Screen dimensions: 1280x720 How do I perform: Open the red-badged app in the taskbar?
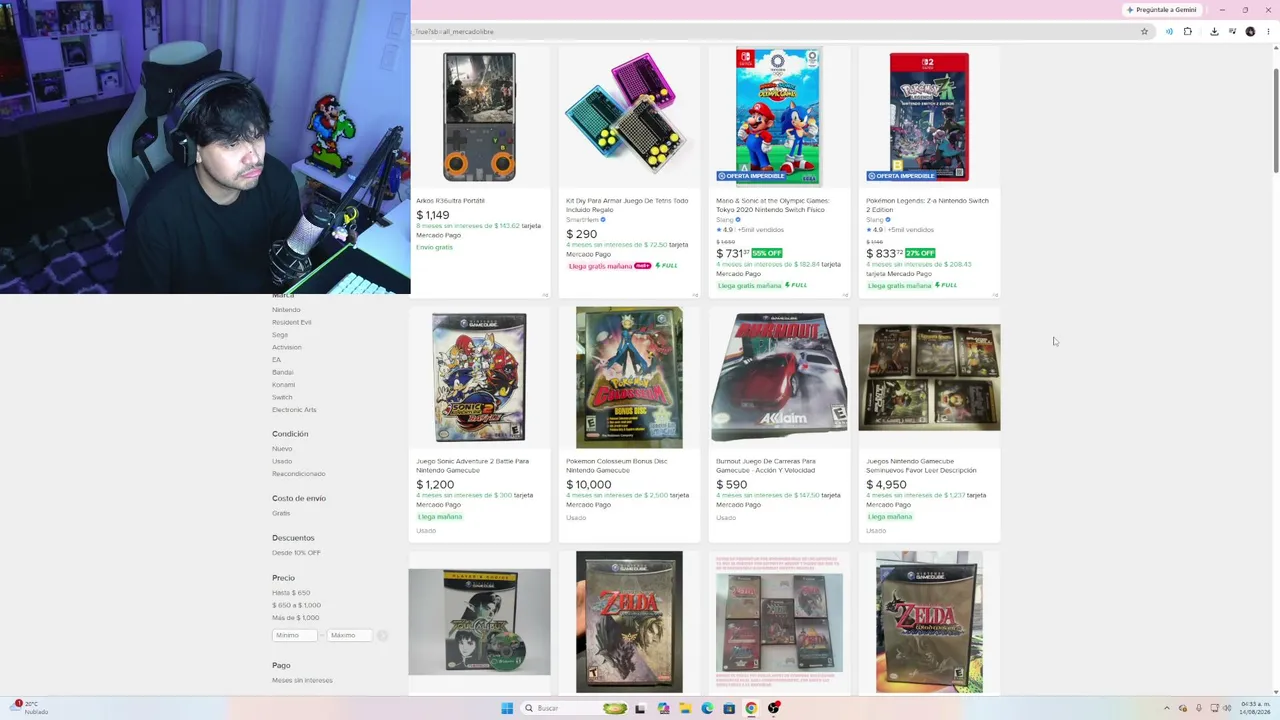pyautogui.click(x=774, y=708)
